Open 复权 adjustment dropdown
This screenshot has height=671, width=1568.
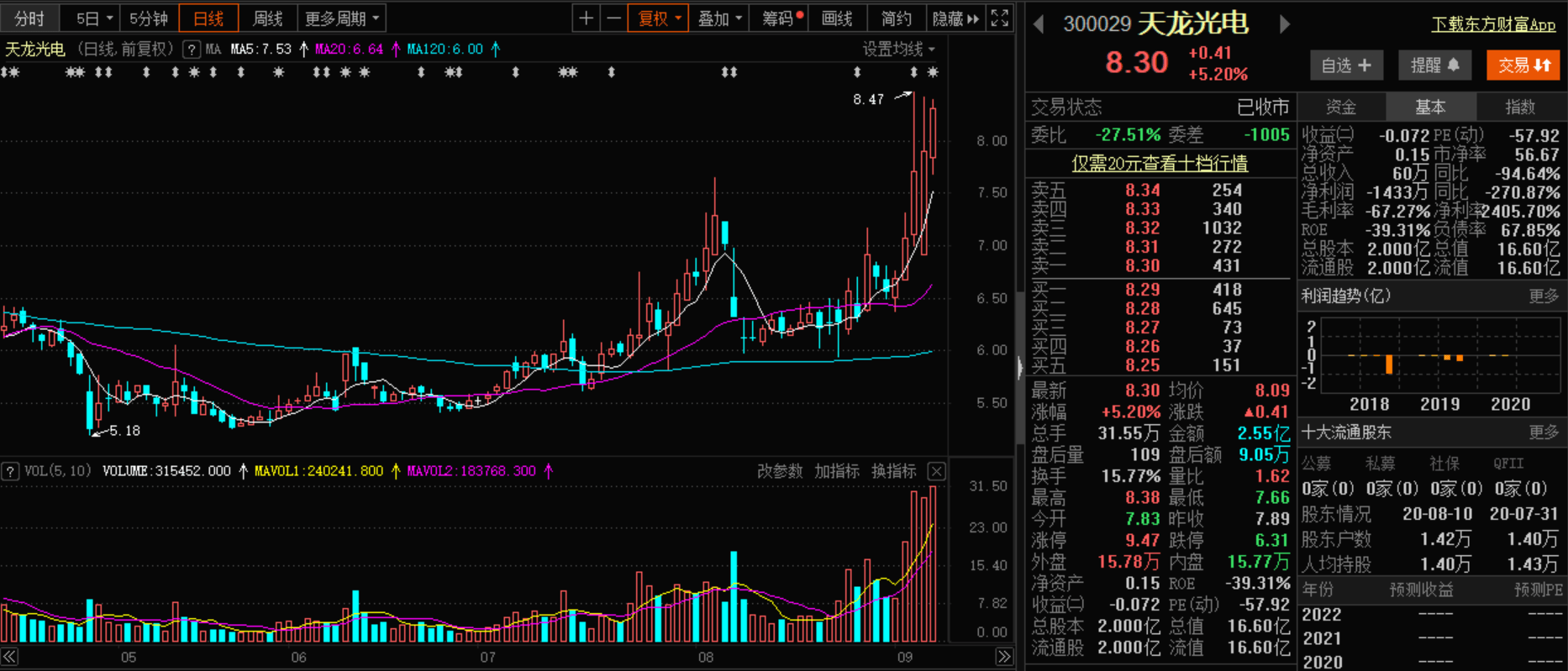[659, 18]
